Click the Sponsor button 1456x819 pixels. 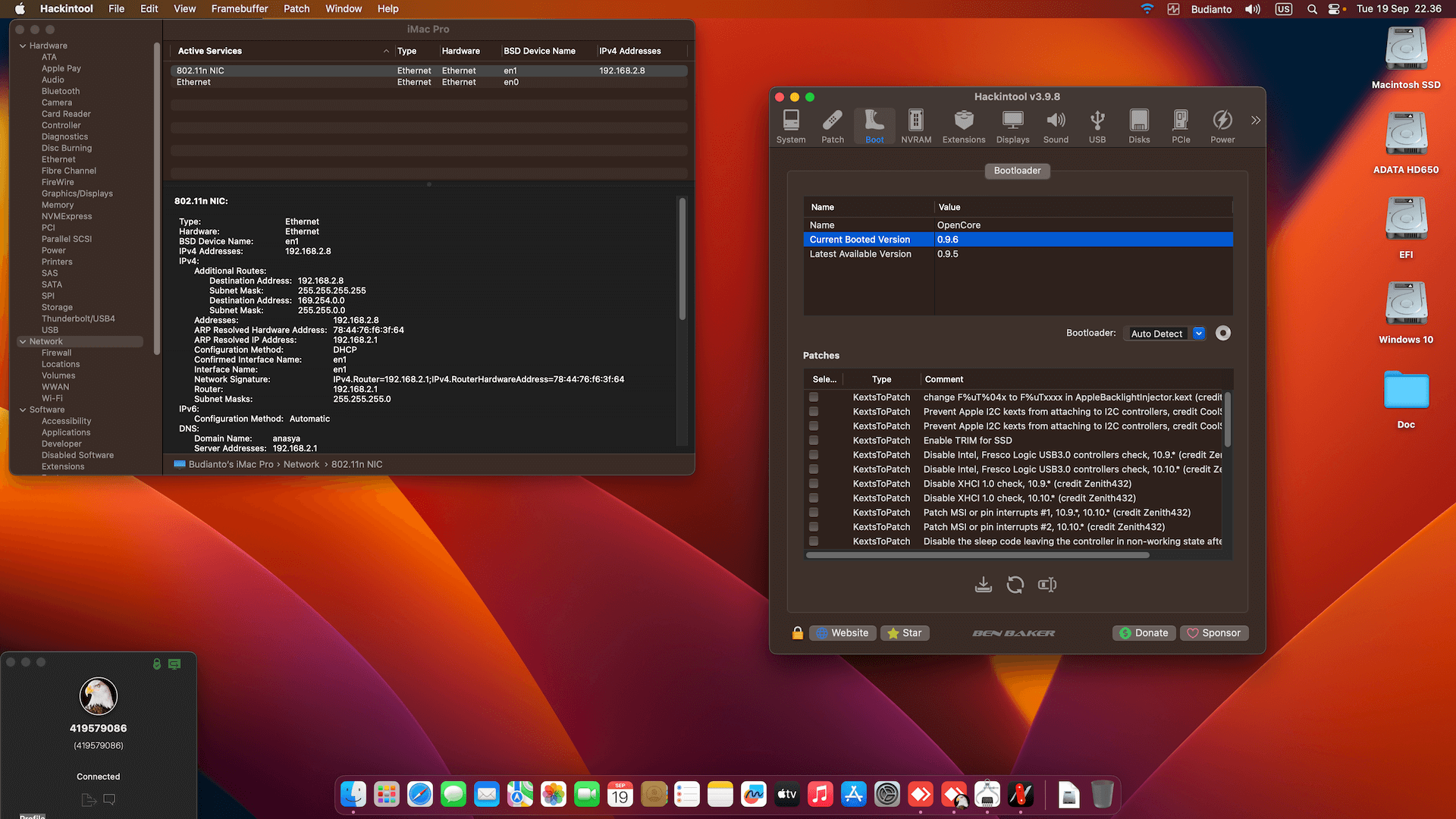[x=1213, y=633]
